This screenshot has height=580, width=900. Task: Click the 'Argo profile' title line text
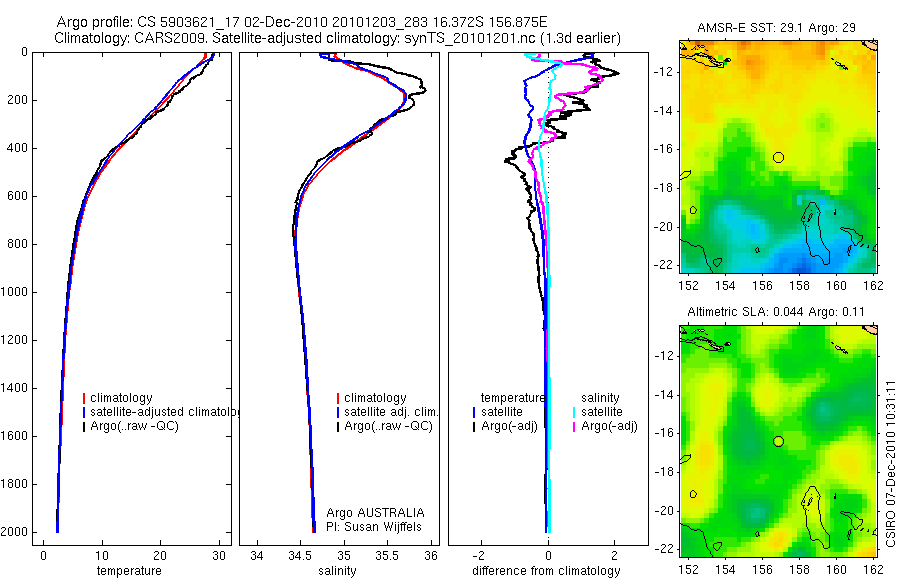pyautogui.click(x=302, y=22)
